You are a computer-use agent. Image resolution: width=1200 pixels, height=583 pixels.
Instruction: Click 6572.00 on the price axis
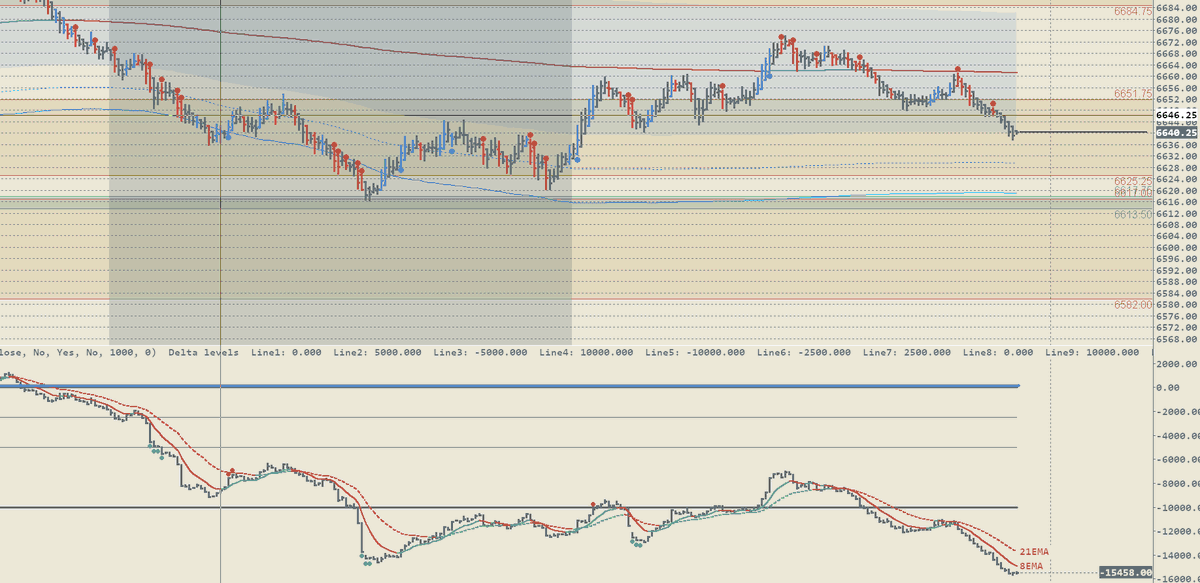1176,327
